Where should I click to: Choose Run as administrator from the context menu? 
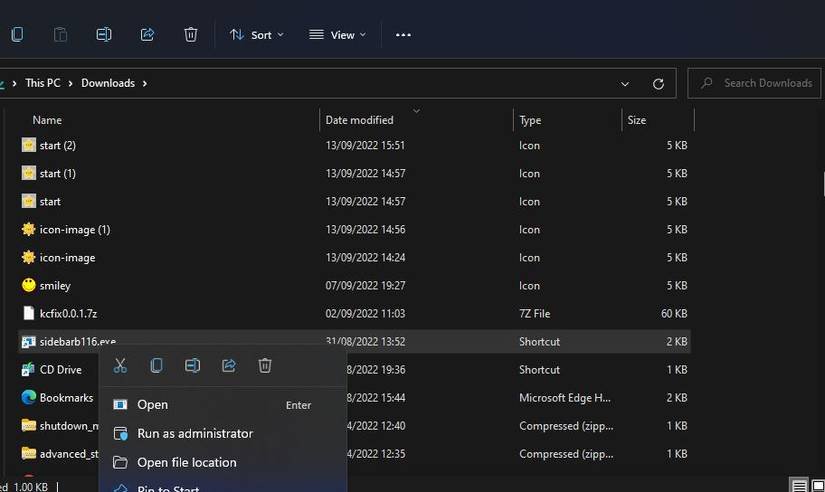coord(195,434)
